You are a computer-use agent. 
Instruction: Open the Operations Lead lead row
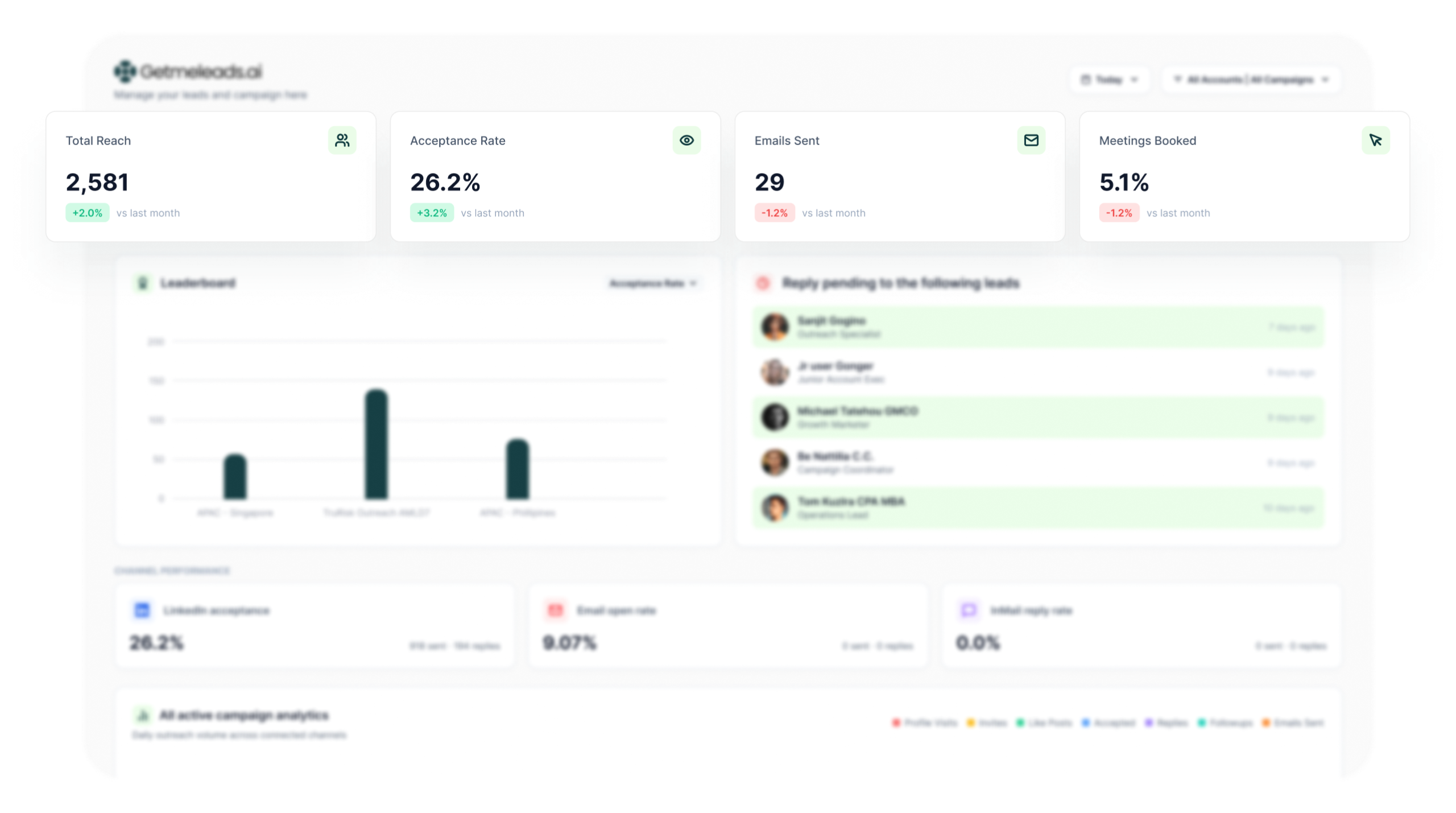[x=1038, y=507]
